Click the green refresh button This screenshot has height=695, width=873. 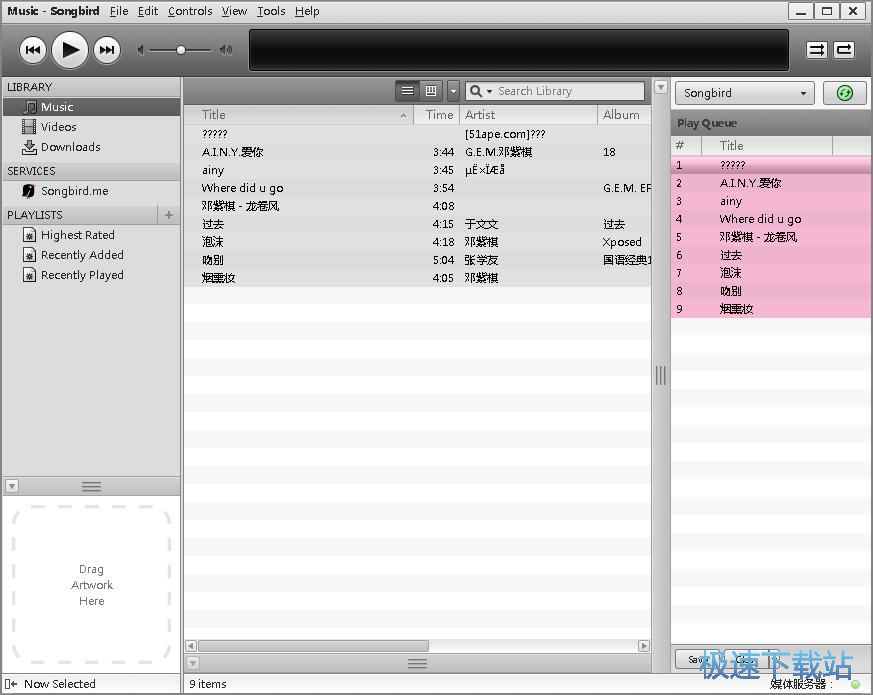845,93
